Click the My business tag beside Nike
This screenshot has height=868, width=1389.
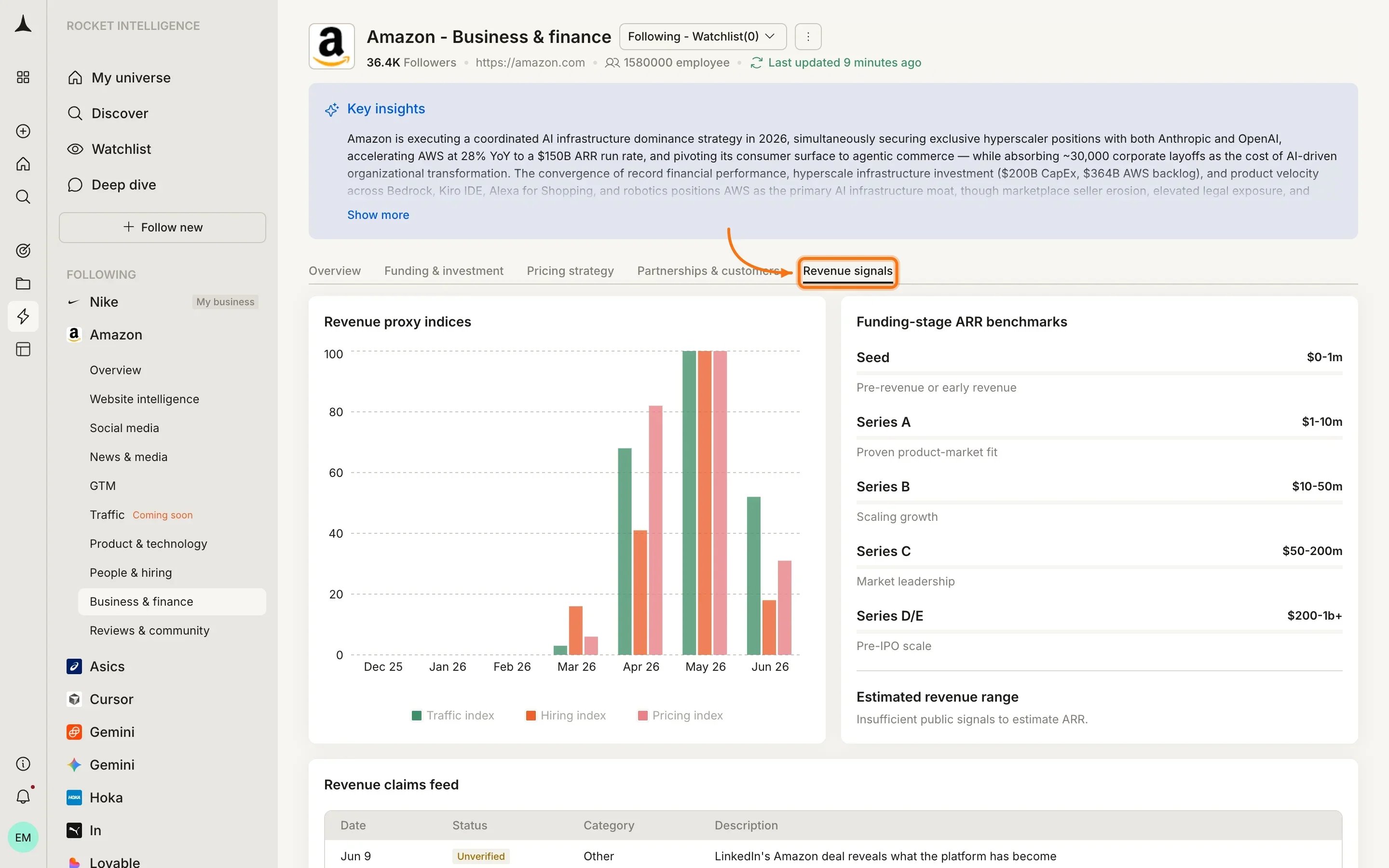point(225,302)
